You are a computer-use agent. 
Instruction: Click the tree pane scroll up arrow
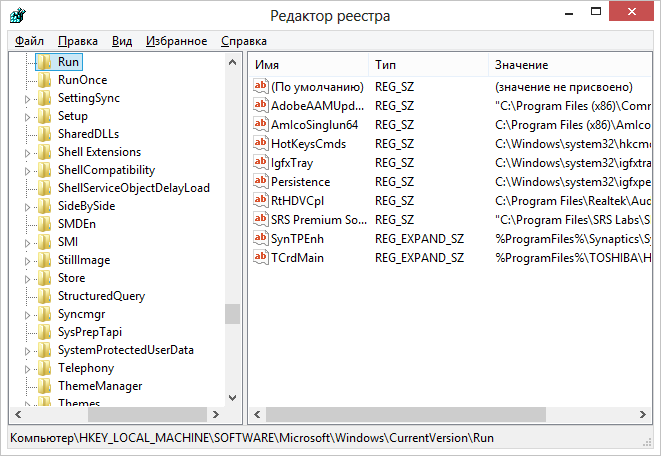(x=232, y=62)
